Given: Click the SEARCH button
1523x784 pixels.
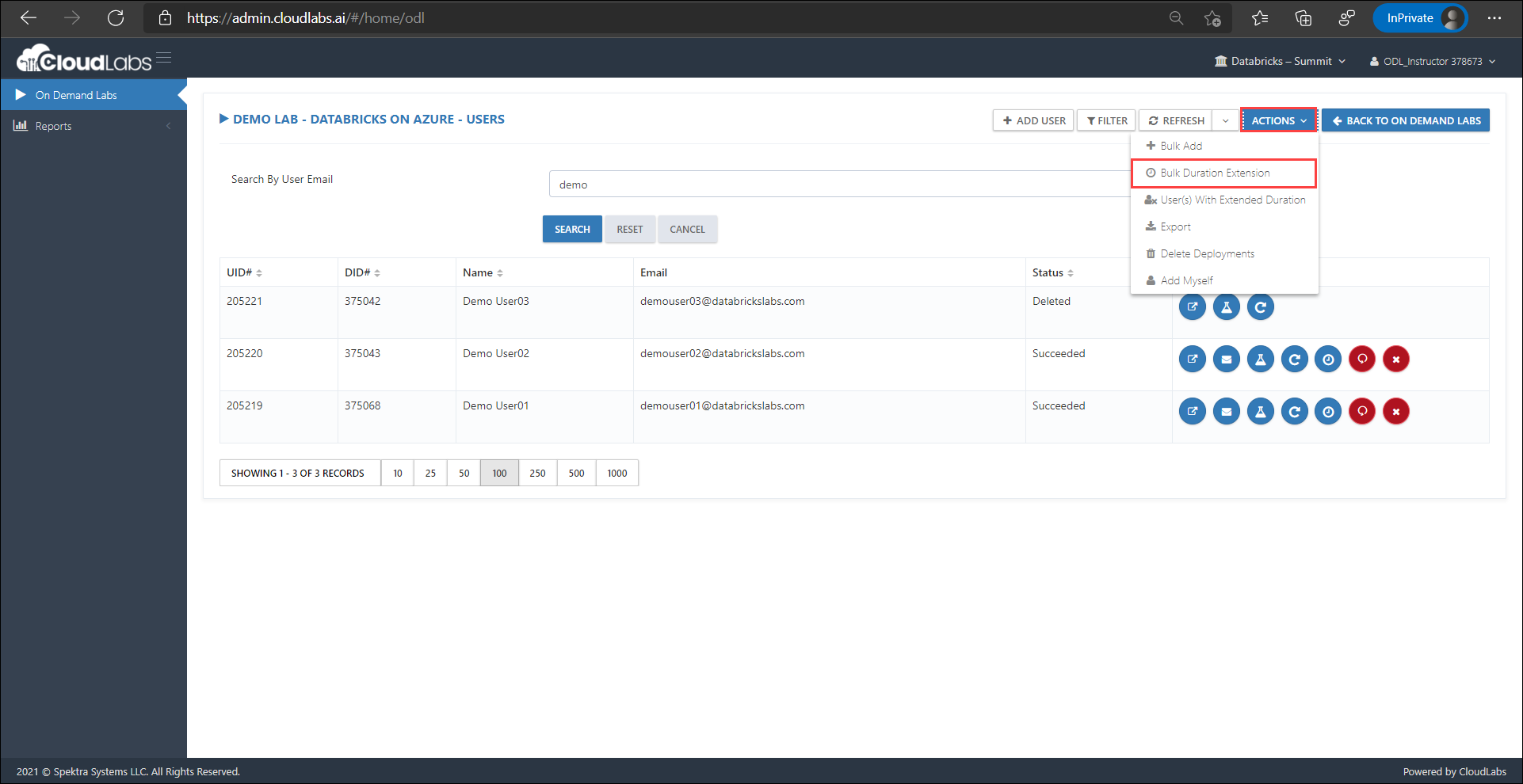Looking at the screenshot, I should pos(572,229).
